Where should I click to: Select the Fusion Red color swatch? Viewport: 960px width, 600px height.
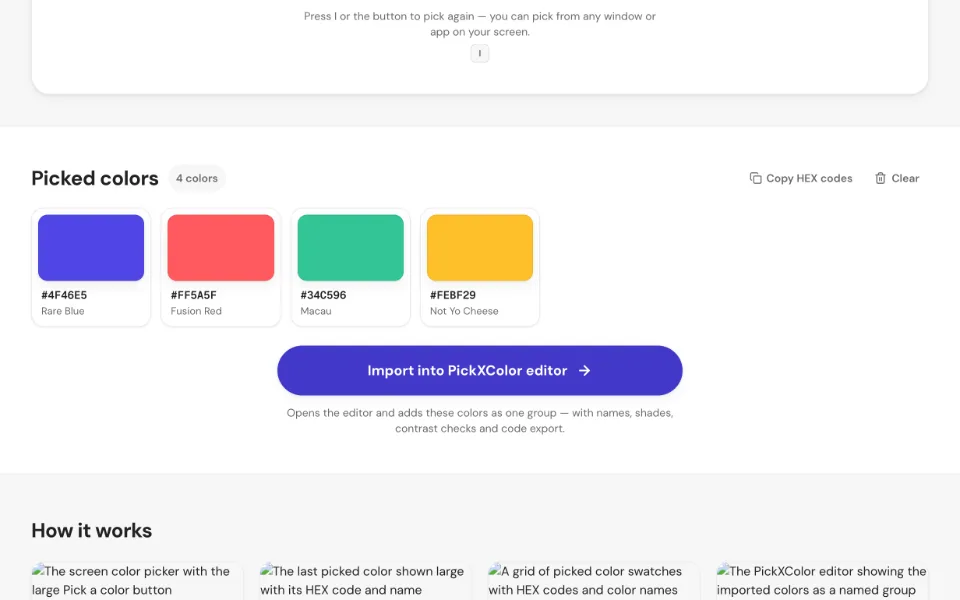pyautogui.click(x=221, y=247)
